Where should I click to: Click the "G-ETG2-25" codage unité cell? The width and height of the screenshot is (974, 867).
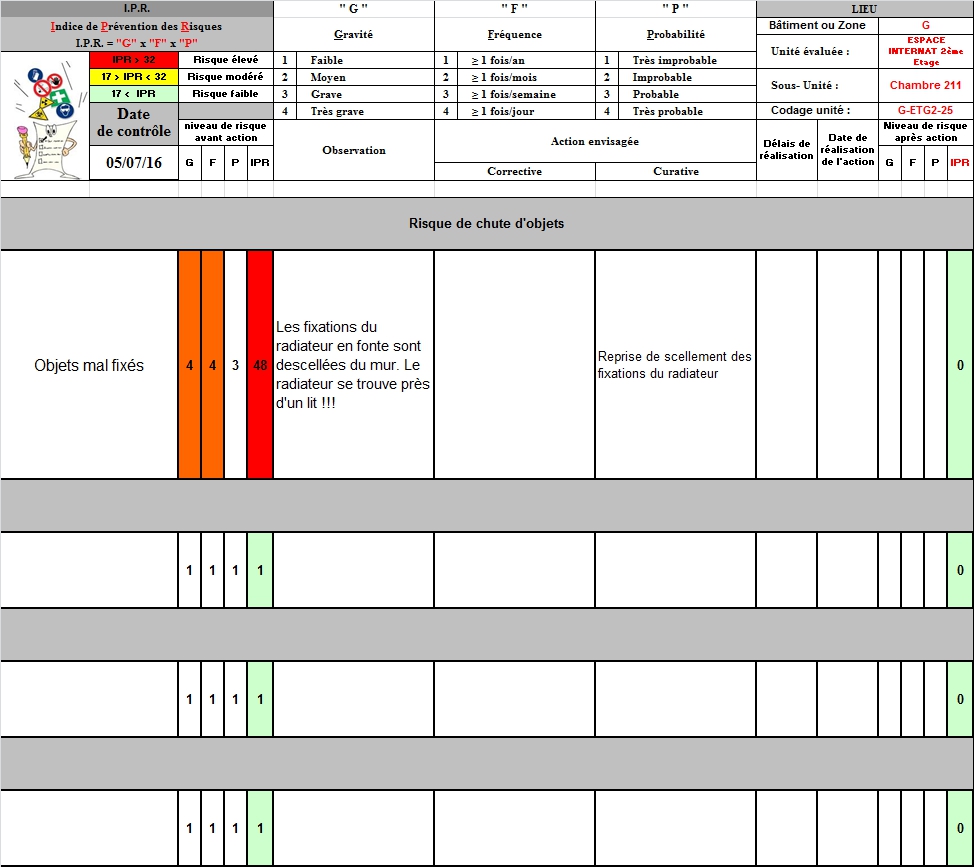[925, 110]
